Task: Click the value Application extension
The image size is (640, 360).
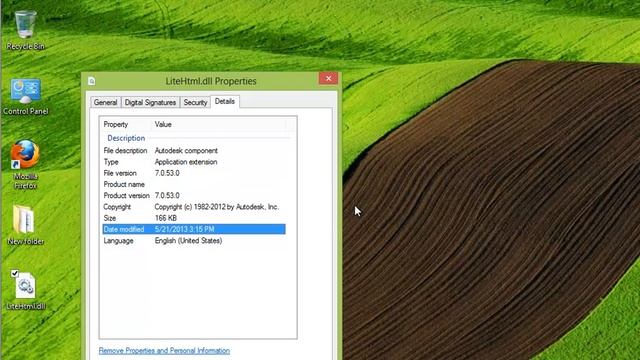Action: point(186,162)
